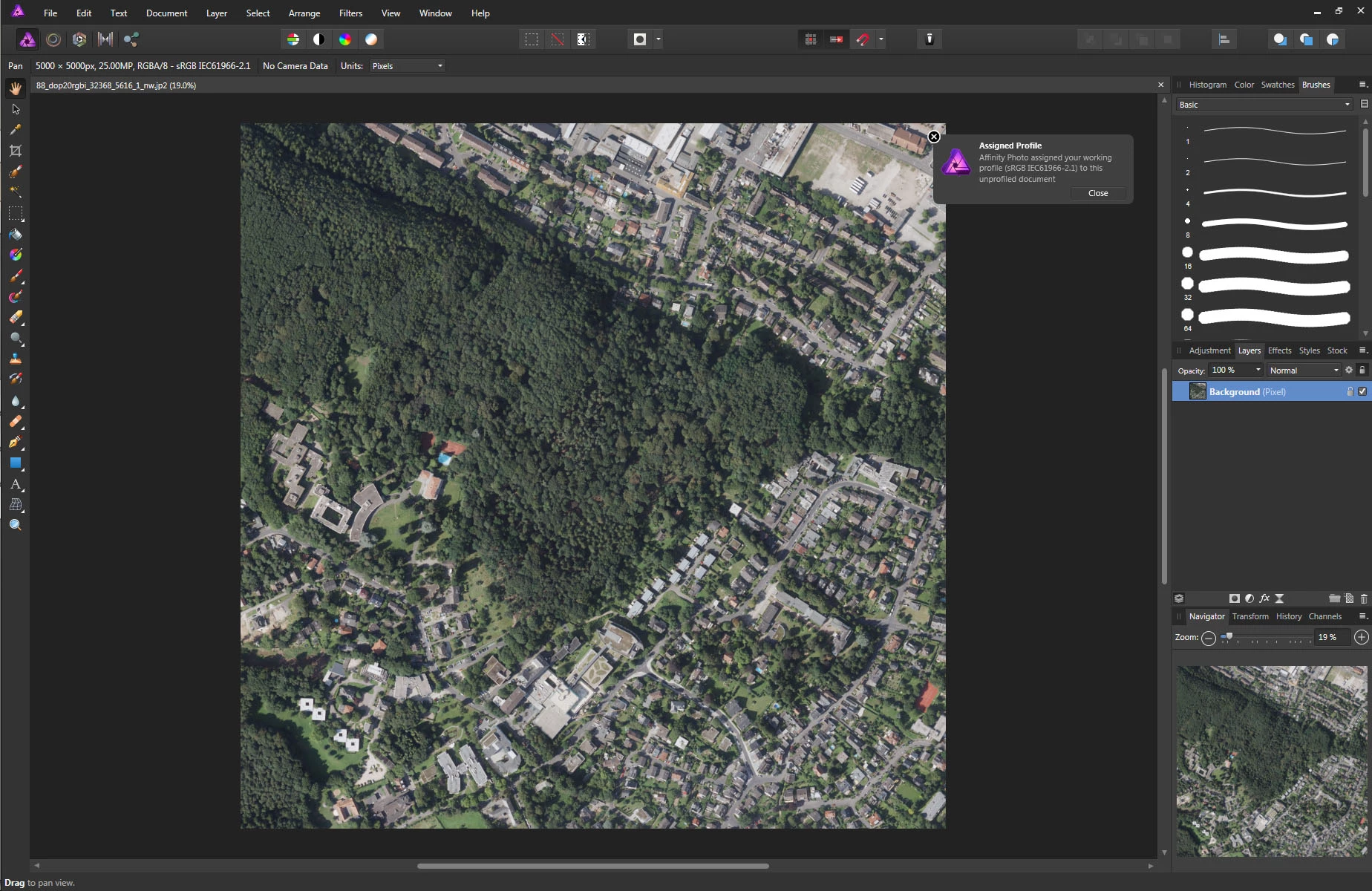
Task: Delete layer using the trash icon
Action: pos(1364,598)
